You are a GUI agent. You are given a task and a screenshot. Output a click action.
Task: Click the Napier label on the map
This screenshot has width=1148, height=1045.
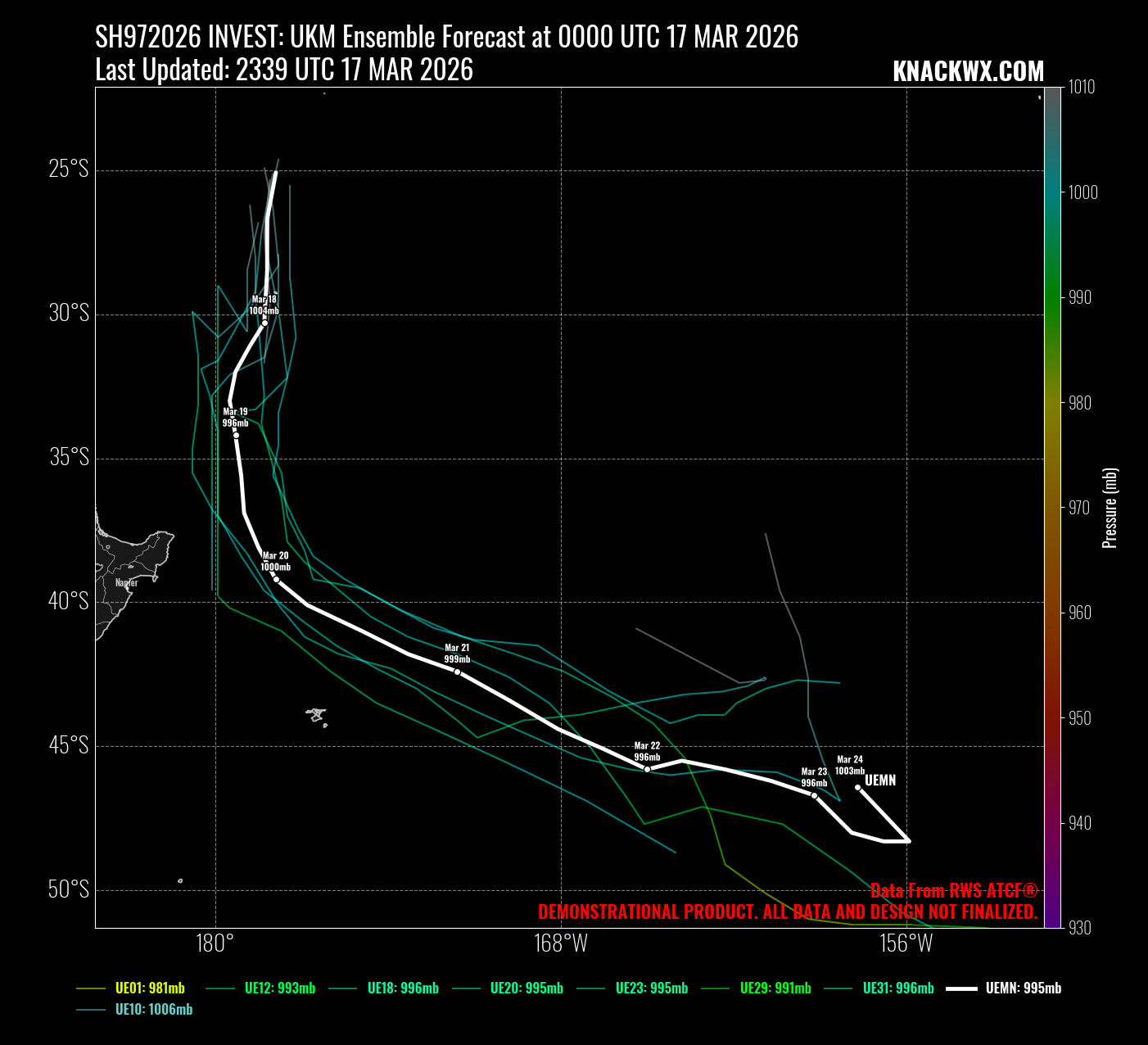[126, 583]
